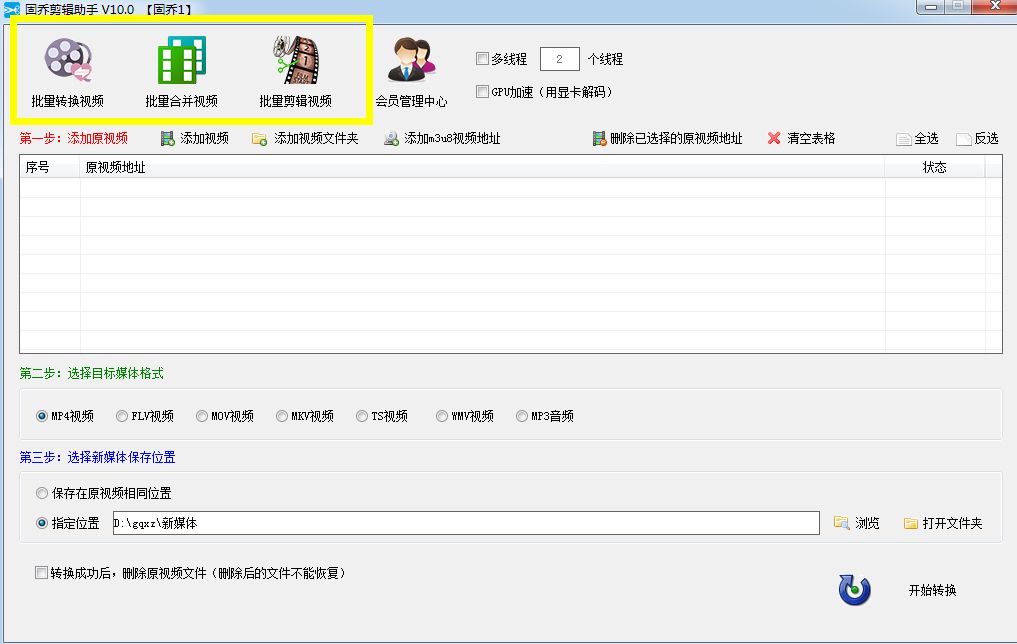This screenshot has width=1017, height=644.
Task: Click the 反选 text label
Action: pos(986,139)
